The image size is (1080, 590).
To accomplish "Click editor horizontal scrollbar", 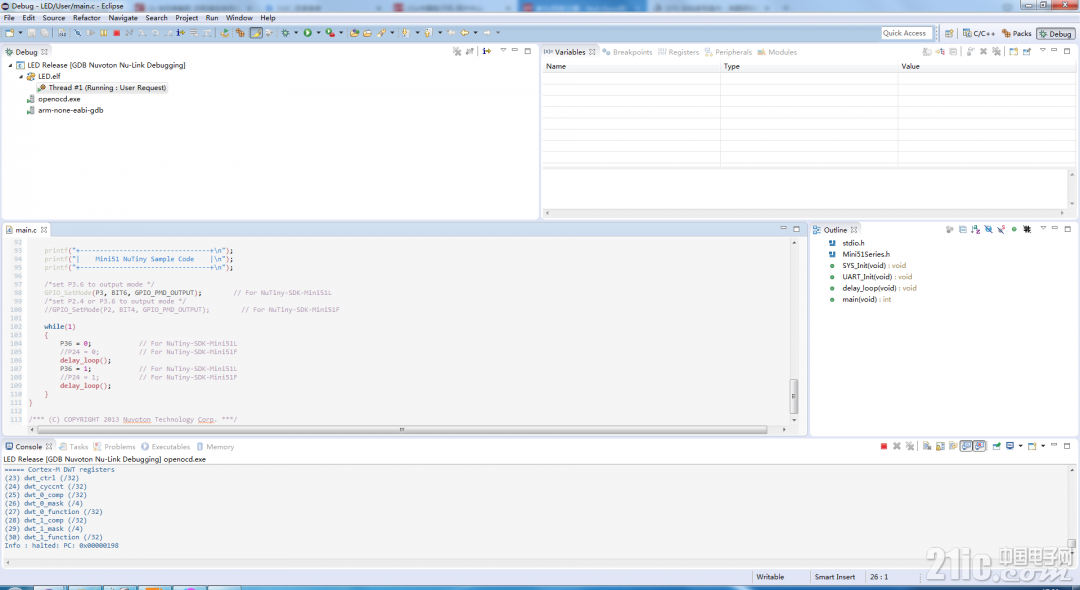I will click(402, 429).
